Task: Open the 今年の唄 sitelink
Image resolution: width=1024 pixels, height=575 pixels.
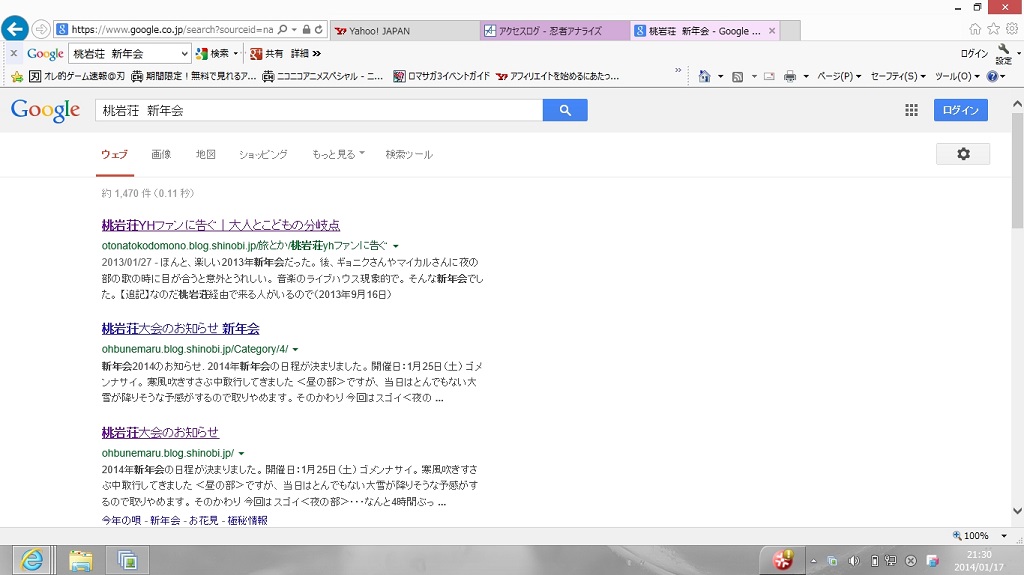Action: coord(121,520)
